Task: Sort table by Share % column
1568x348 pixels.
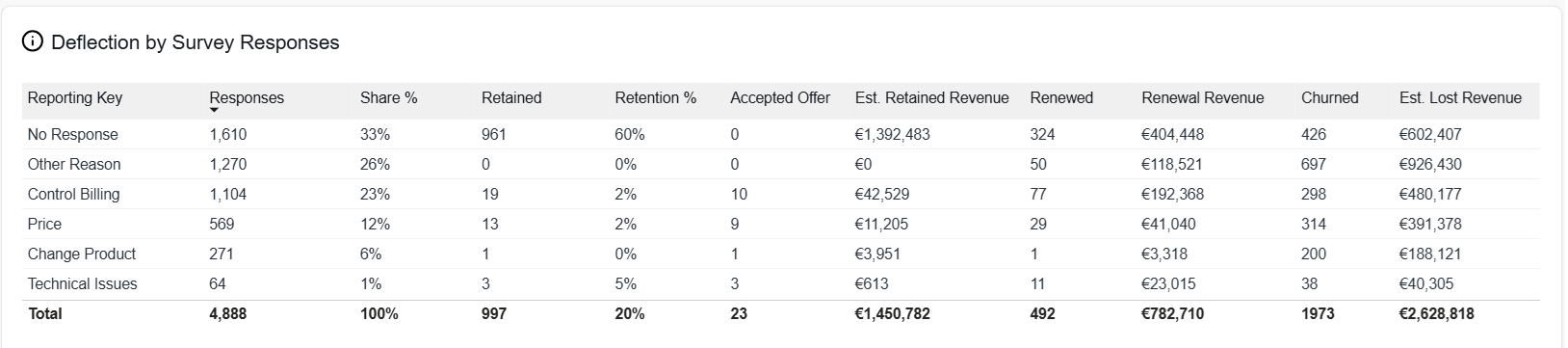Action: 388,97
